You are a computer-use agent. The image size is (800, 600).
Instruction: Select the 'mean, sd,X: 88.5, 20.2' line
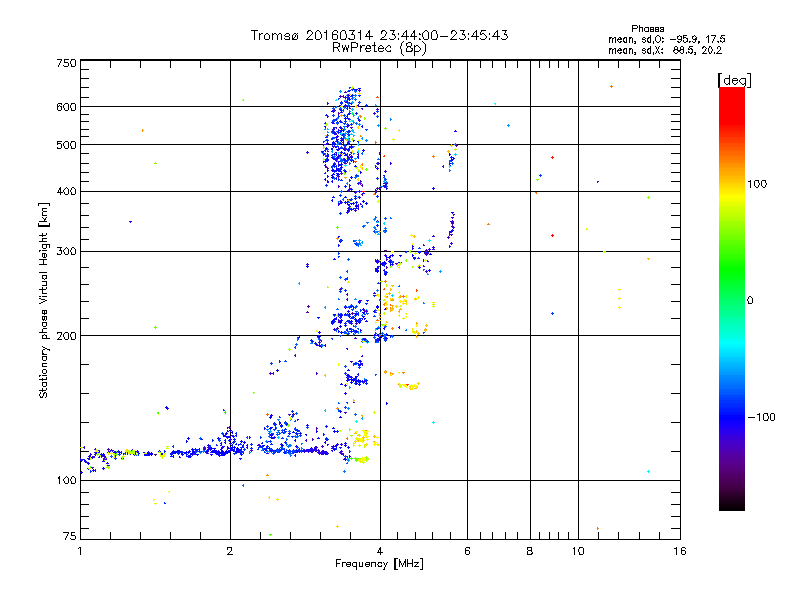coord(665,50)
